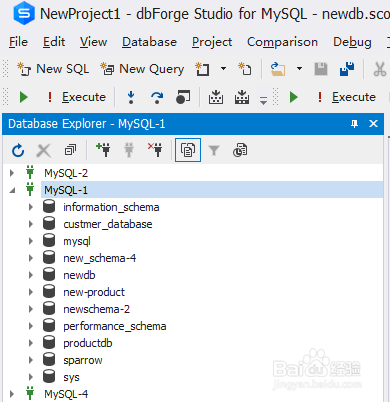Expand the custmer_database node
390x402 pixels.
click(31, 224)
